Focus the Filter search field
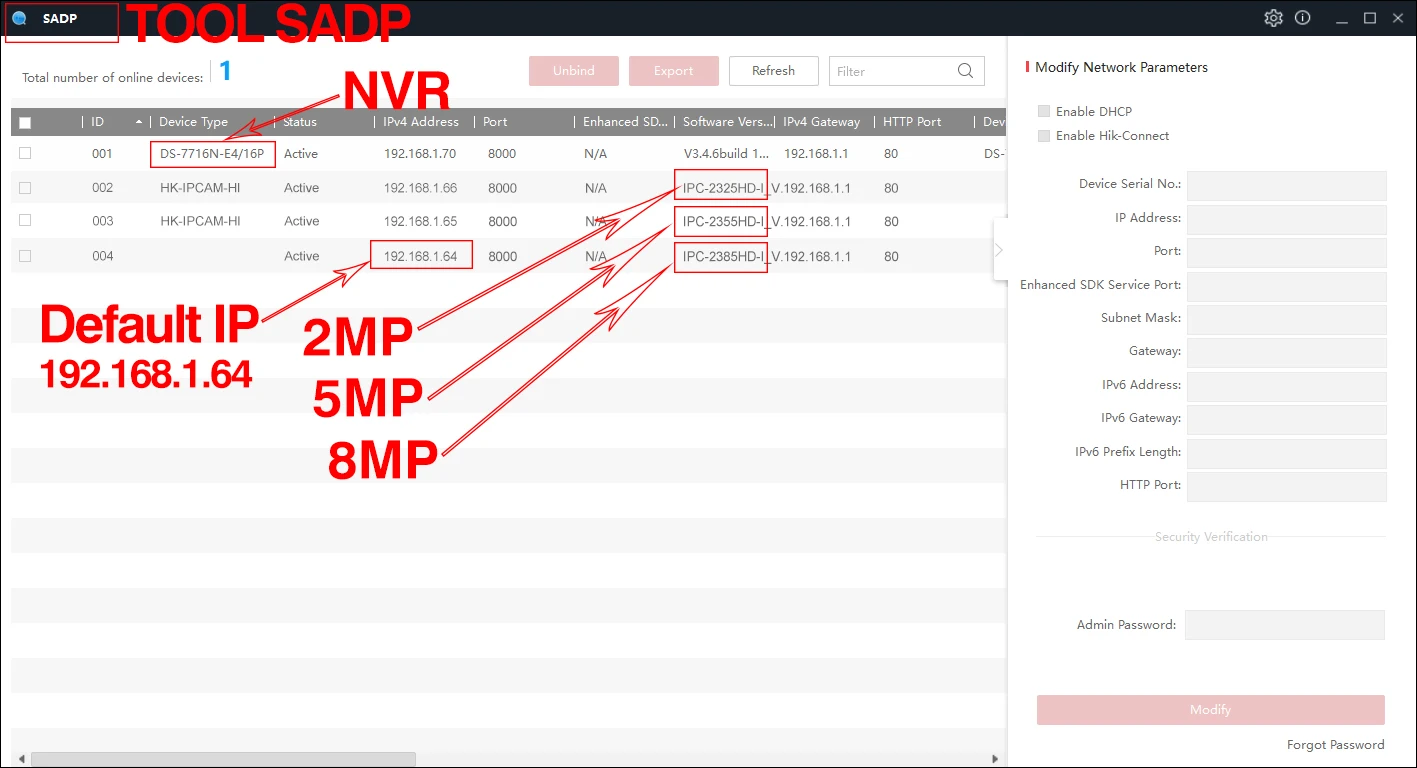 coord(907,71)
